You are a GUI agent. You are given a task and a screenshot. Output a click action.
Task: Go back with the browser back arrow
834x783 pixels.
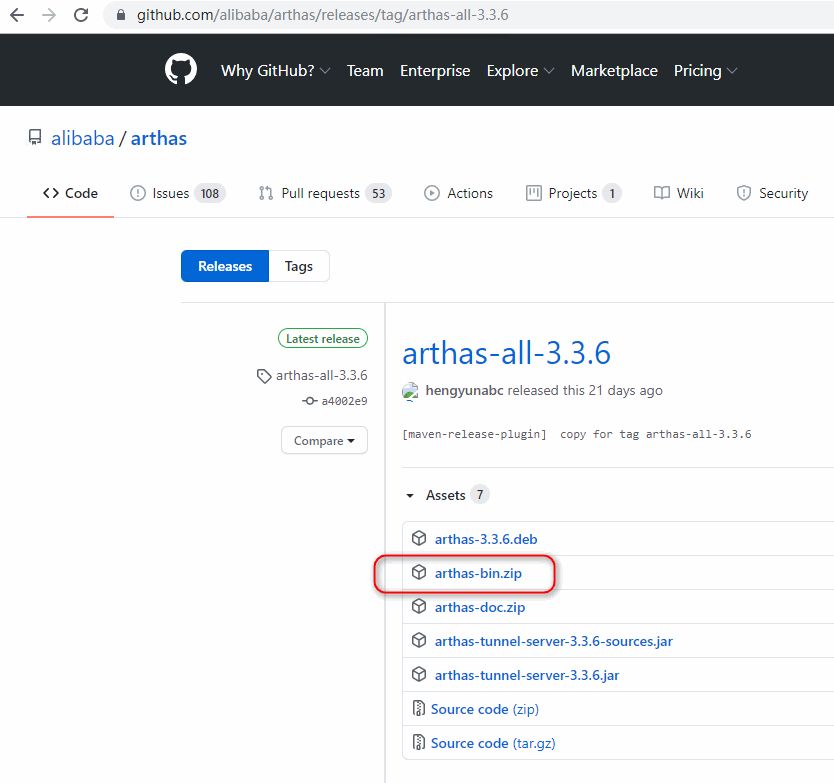(x=17, y=15)
